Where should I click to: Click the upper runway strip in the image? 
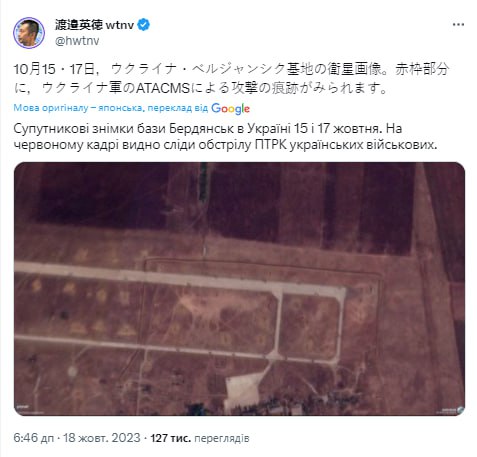point(180,279)
